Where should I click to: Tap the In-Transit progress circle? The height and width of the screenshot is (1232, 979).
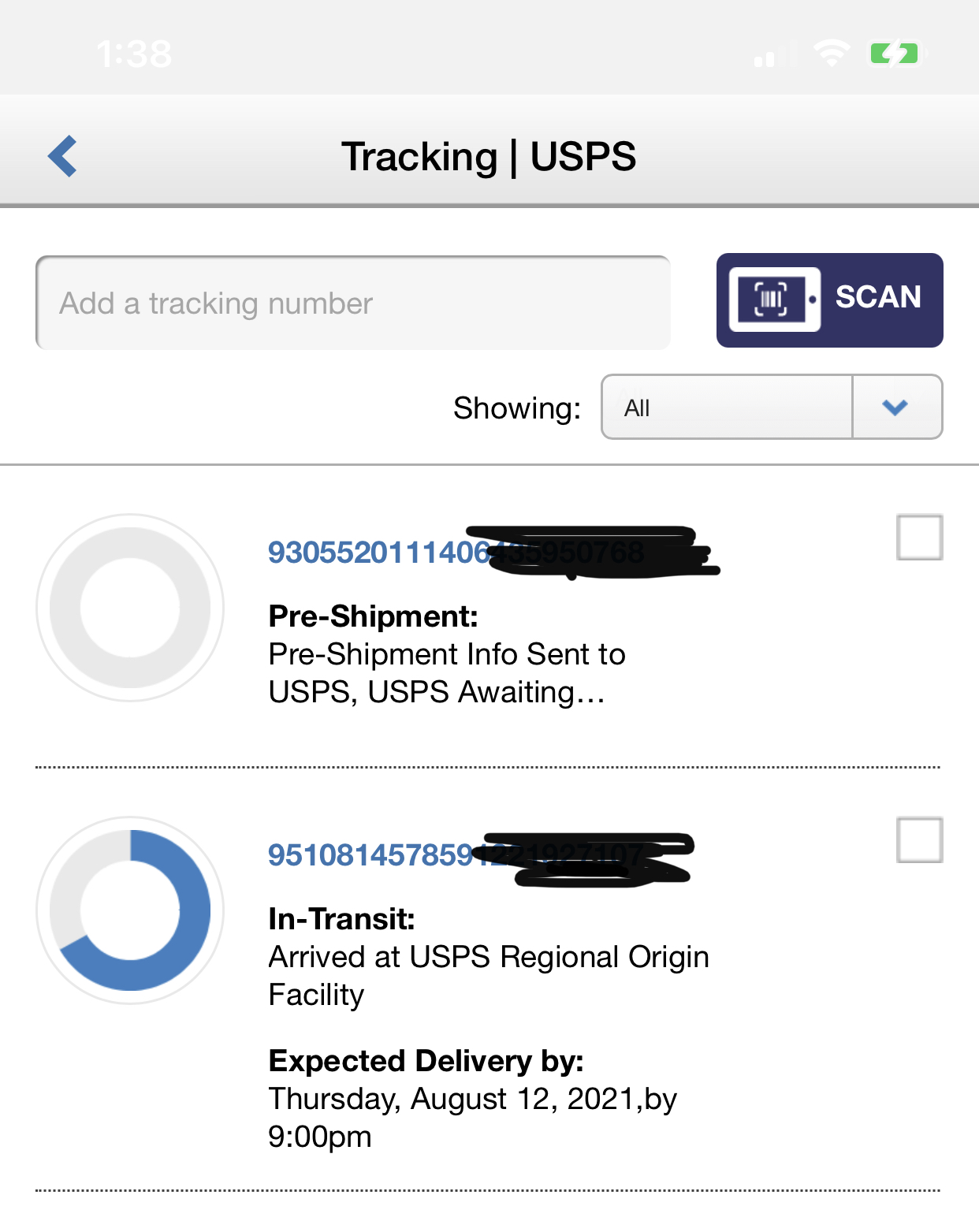click(x=128, y=910)
